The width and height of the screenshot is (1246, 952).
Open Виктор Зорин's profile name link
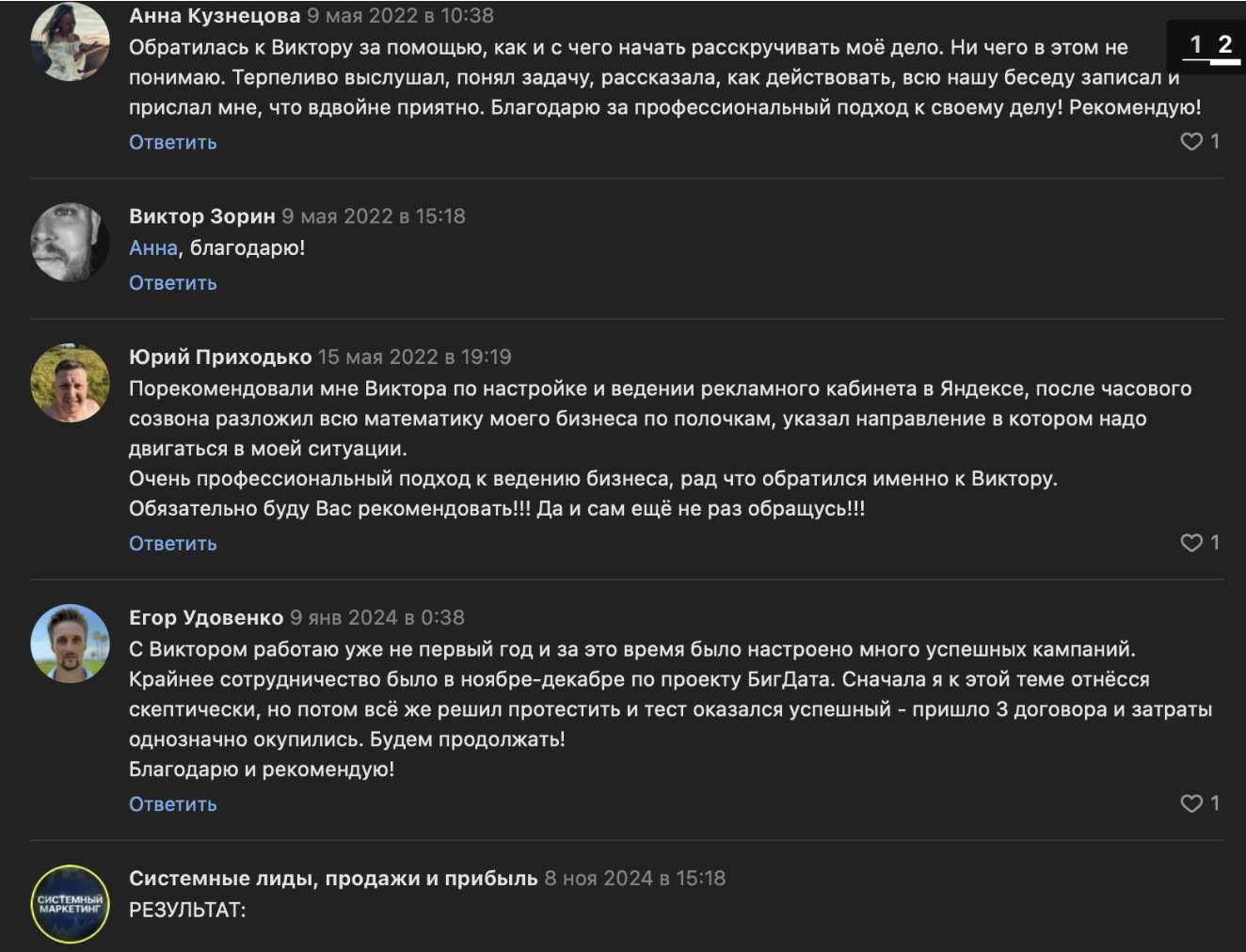click(x=202, y=216)
